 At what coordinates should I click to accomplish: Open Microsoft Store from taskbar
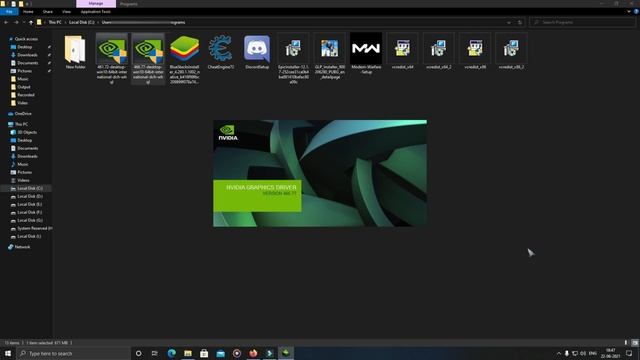tap(204, 353)
